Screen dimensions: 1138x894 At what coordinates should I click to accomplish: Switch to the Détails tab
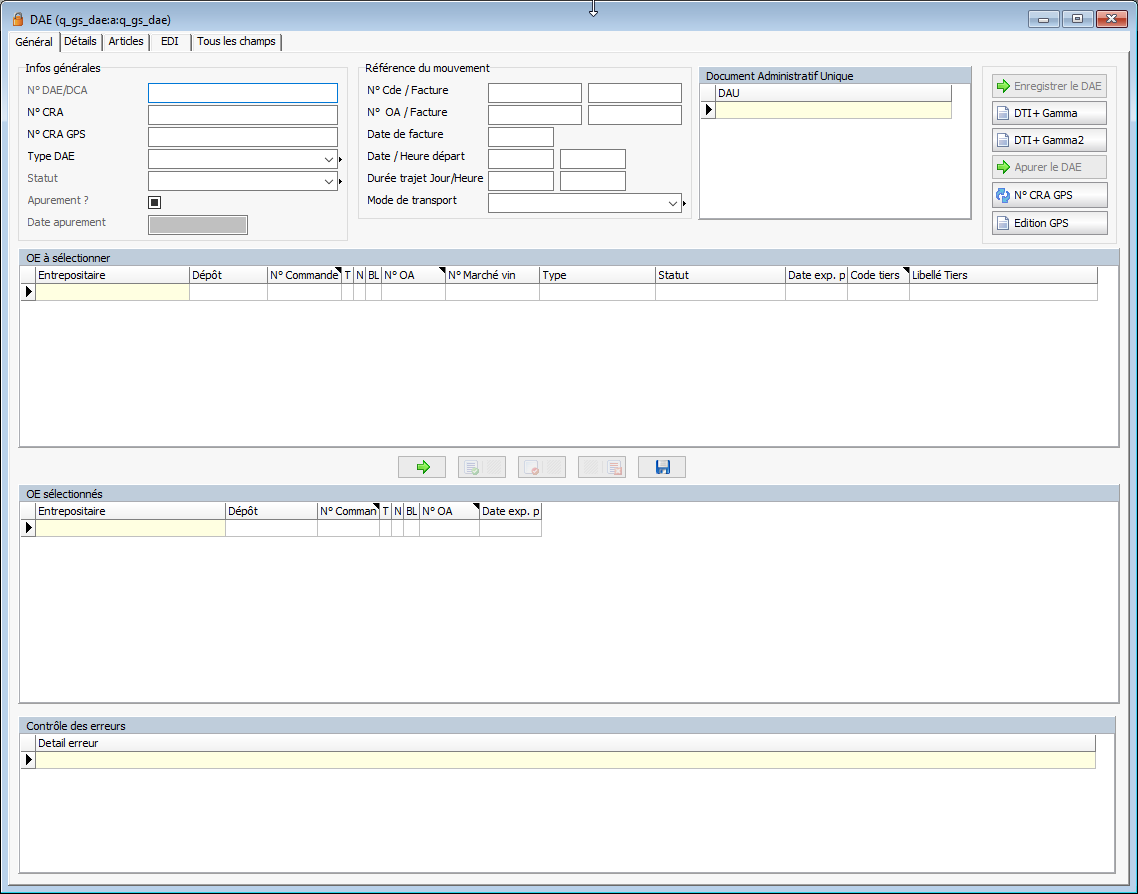80,42
